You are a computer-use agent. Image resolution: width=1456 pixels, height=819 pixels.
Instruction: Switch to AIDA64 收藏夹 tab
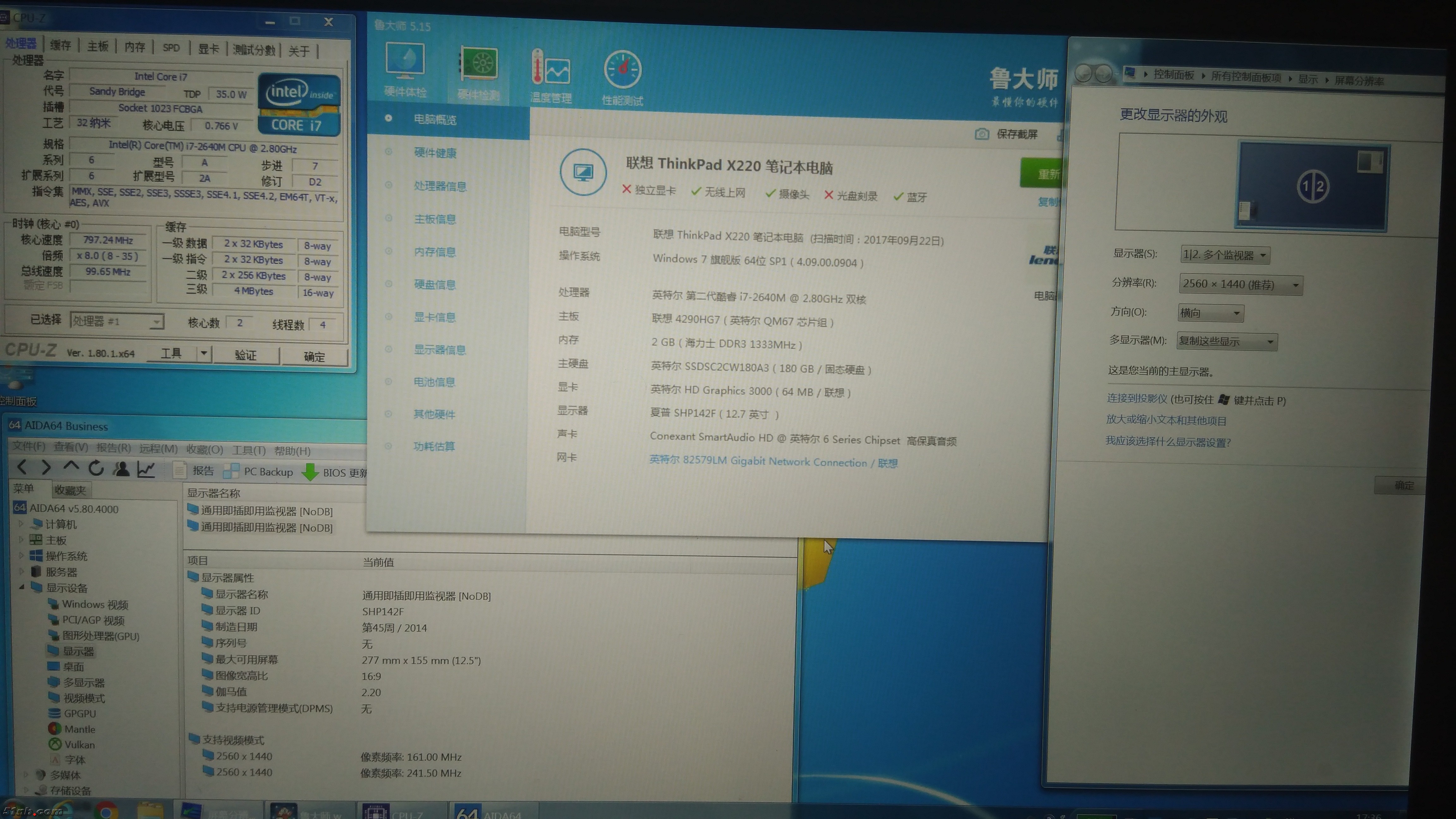point(71,490)
